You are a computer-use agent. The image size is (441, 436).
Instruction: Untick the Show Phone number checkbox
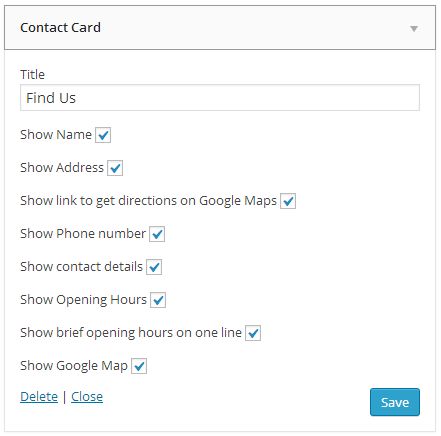point(157,234)
